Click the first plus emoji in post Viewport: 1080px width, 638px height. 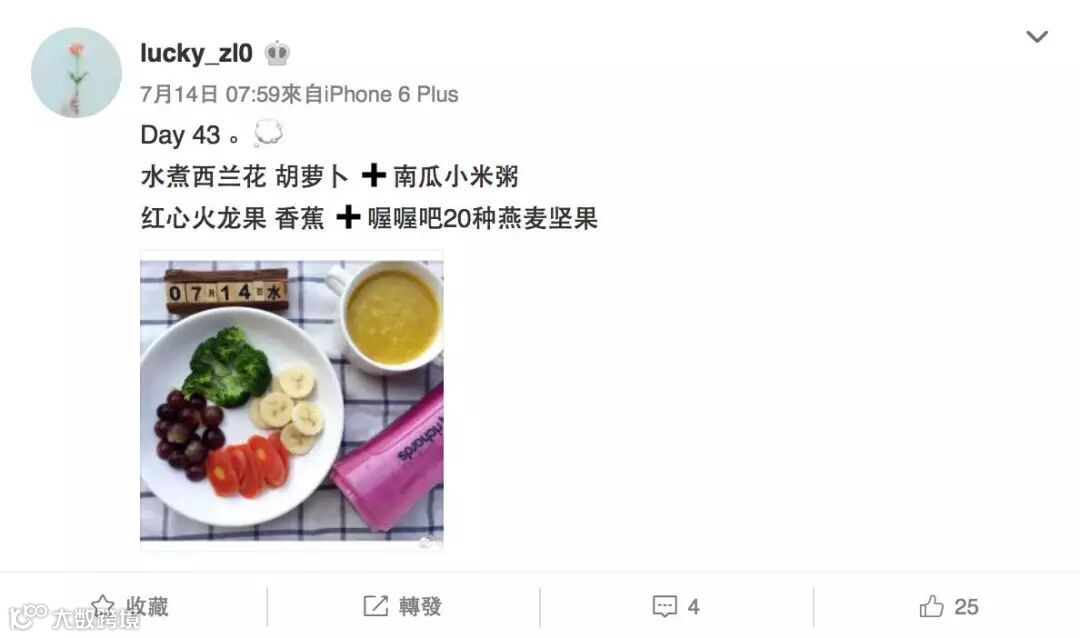(373, 176)
